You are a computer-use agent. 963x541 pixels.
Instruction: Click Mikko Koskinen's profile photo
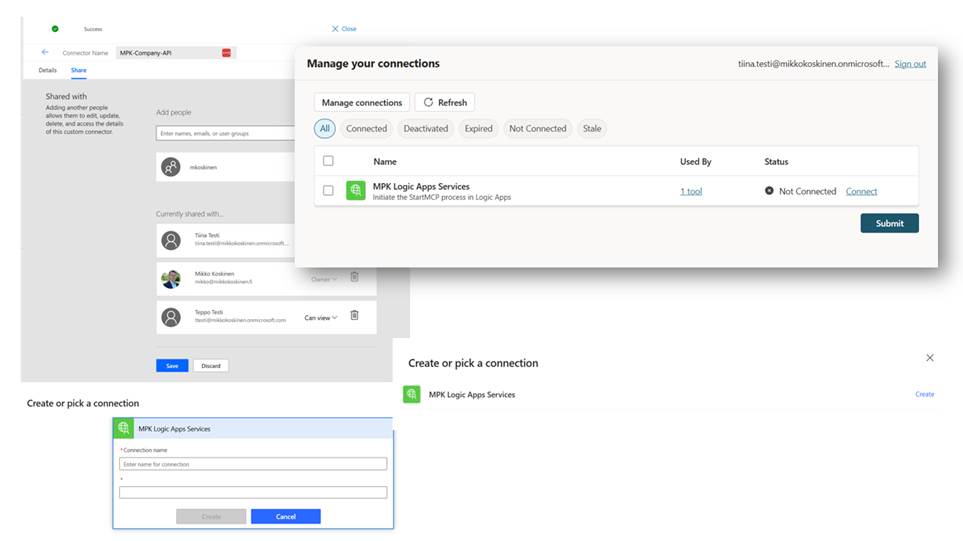[171, 278]
